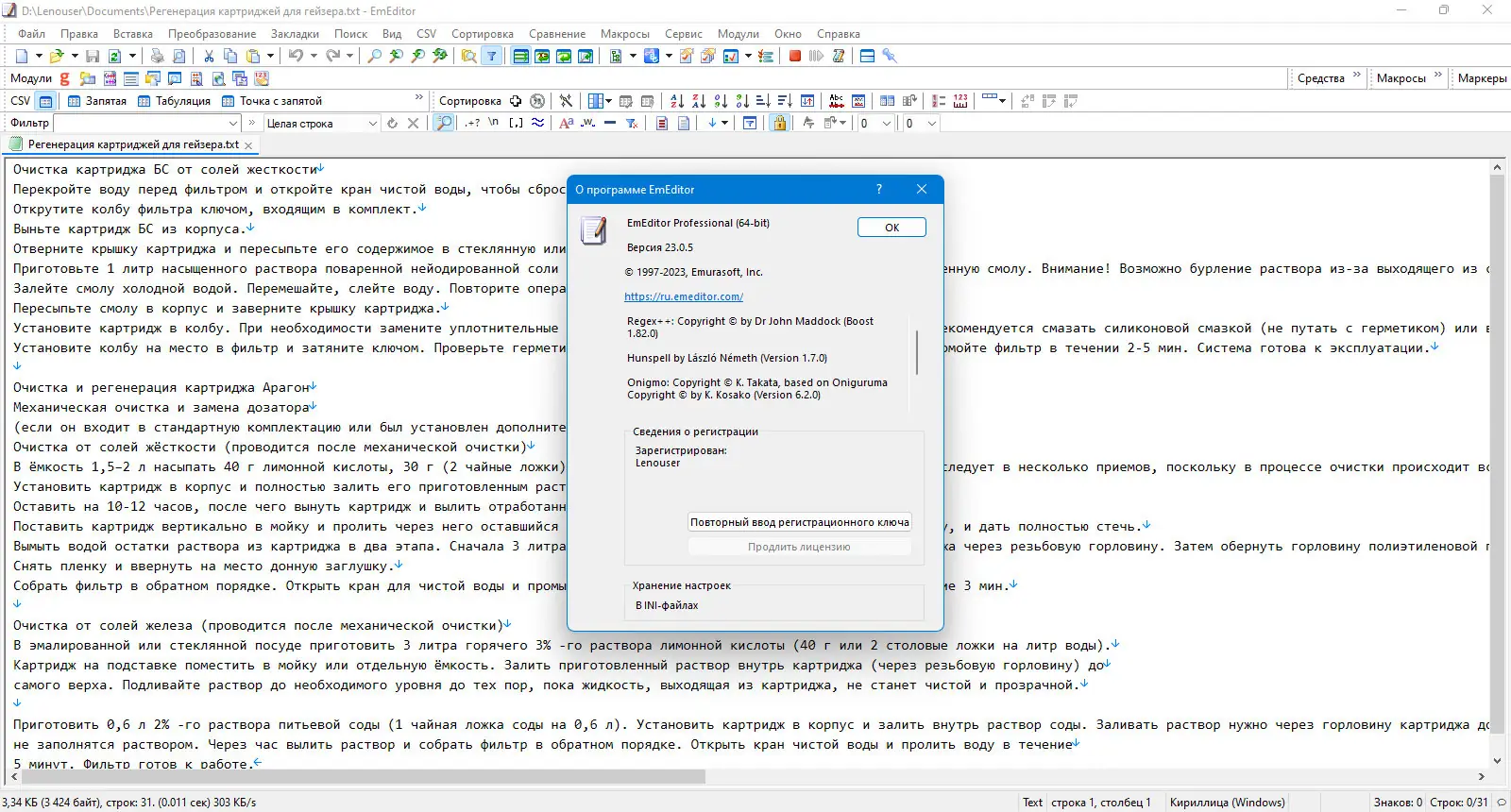Click the abort filter X icon
This screenshot has height=812, width=1511.
tap(413, 124)
